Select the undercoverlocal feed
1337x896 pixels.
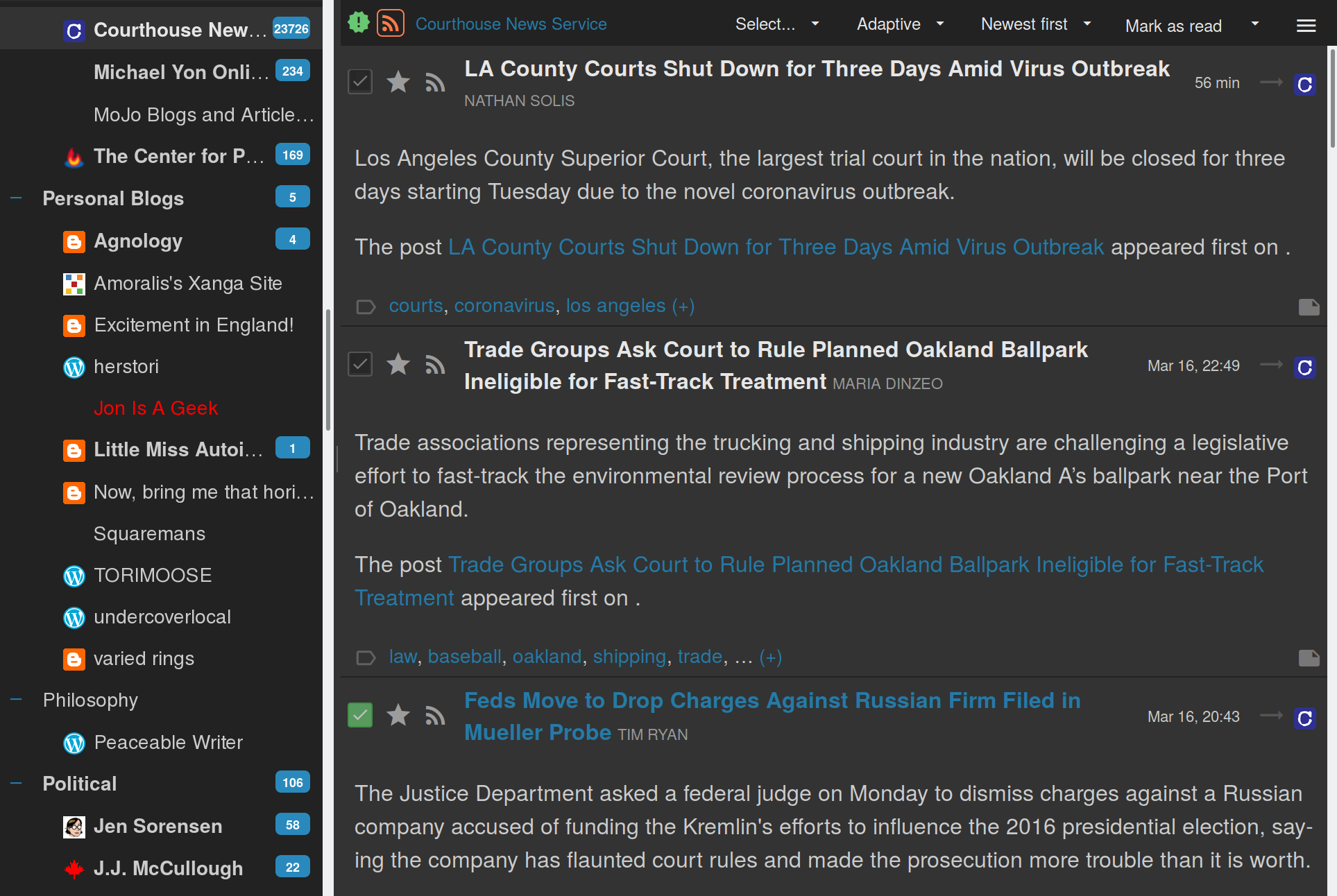click(x=161, y=617)
